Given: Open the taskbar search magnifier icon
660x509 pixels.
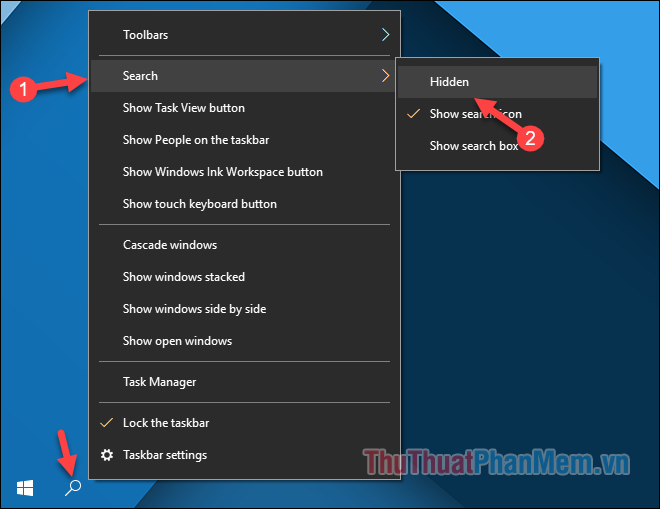Looking at the screenshot, I should [73, 488].
